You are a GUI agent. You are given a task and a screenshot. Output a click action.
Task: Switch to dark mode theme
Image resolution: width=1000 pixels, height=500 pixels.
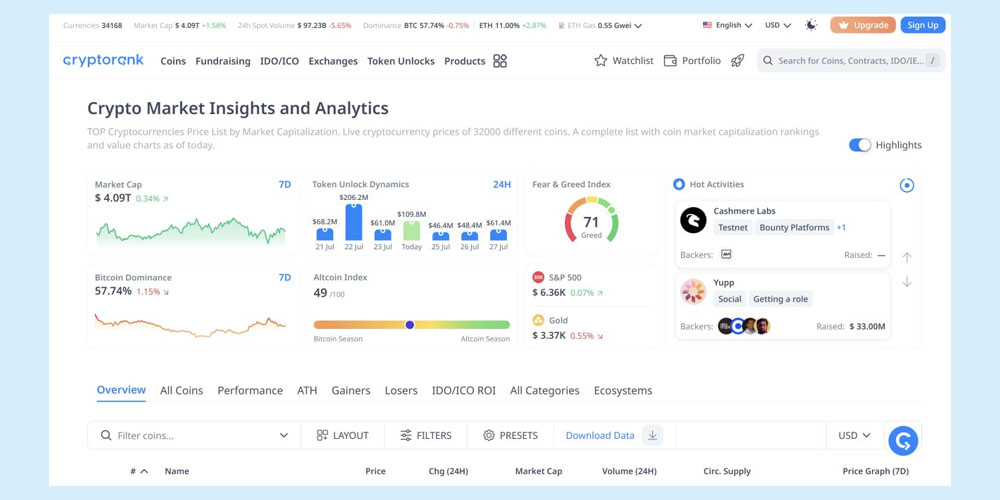click(x=811, y=25)
